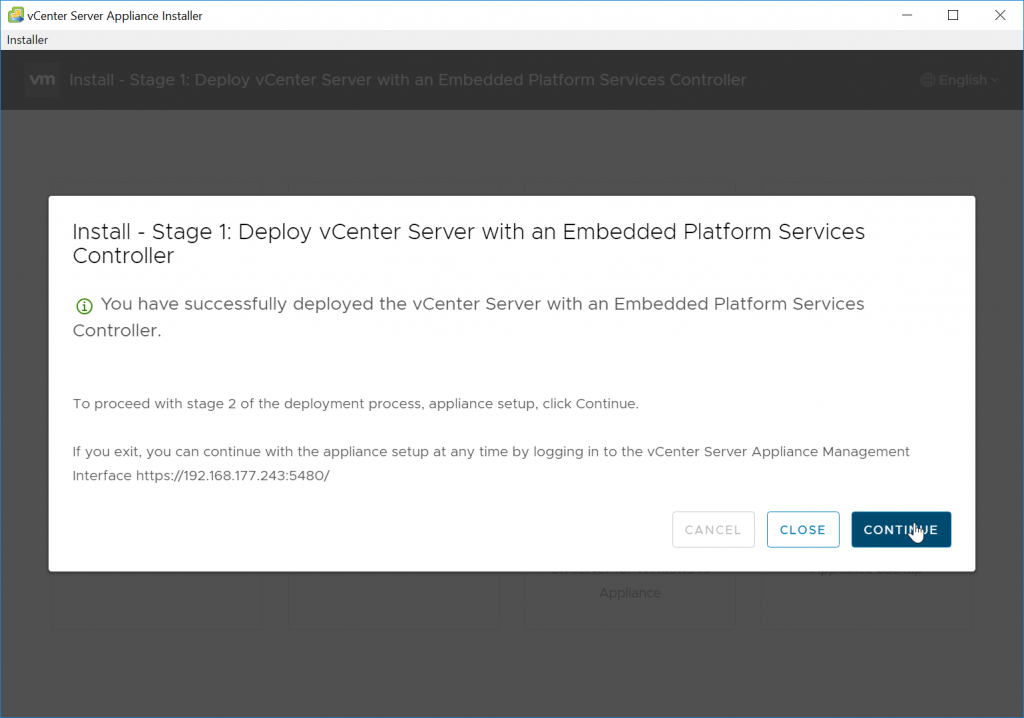
Task: Click the 'To proceed with stage 2' instruction text
Action: [355, 404]
